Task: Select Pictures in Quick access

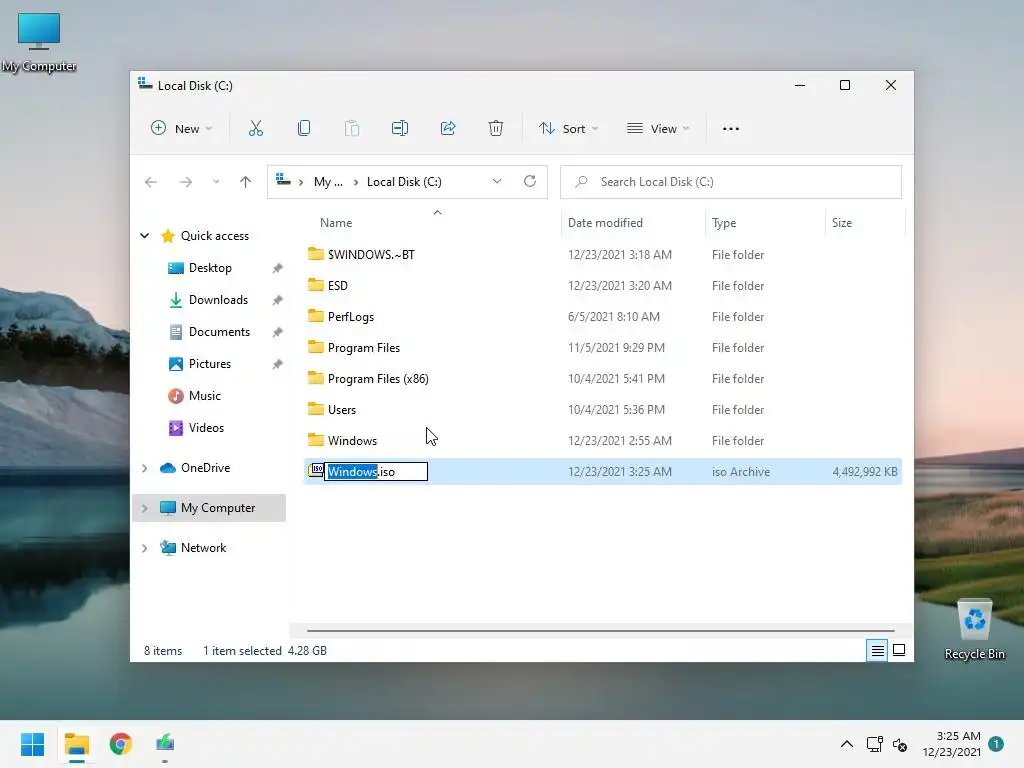Action: (x=210, y=364)
